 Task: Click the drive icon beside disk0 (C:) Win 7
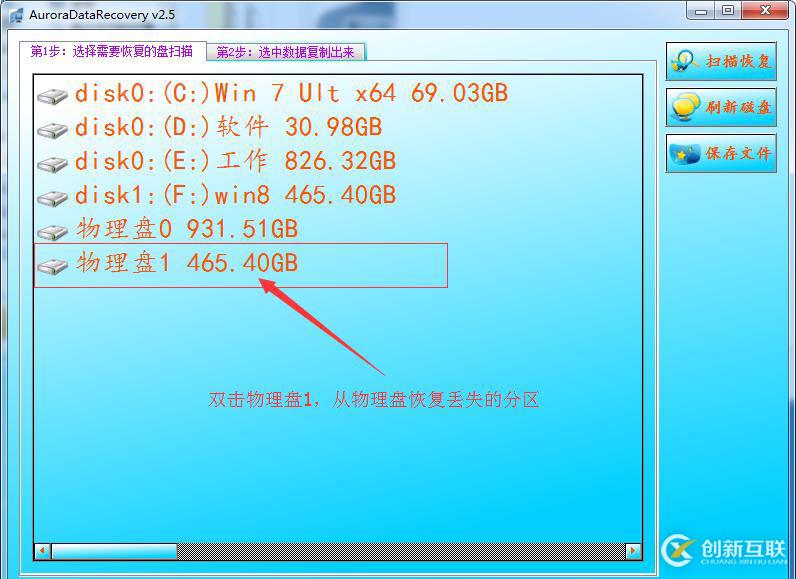[x=52, y=95]
